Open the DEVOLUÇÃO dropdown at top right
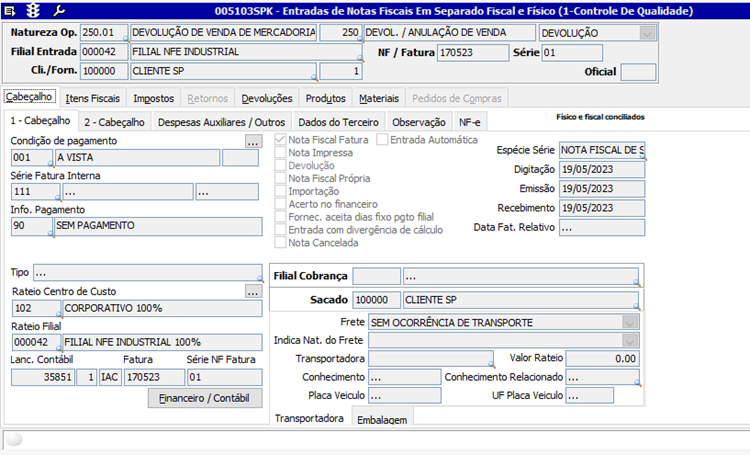750x455 pixels. point(647,33)
